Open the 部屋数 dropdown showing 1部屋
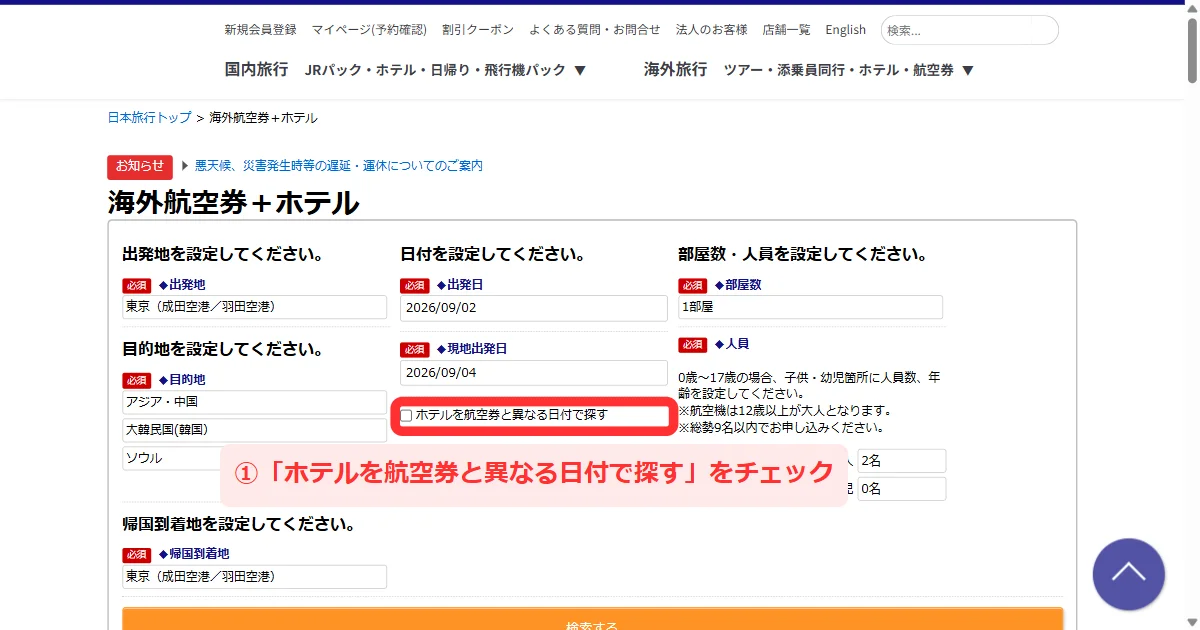The width and height of the screenshot is (1200, 630). 810,307
